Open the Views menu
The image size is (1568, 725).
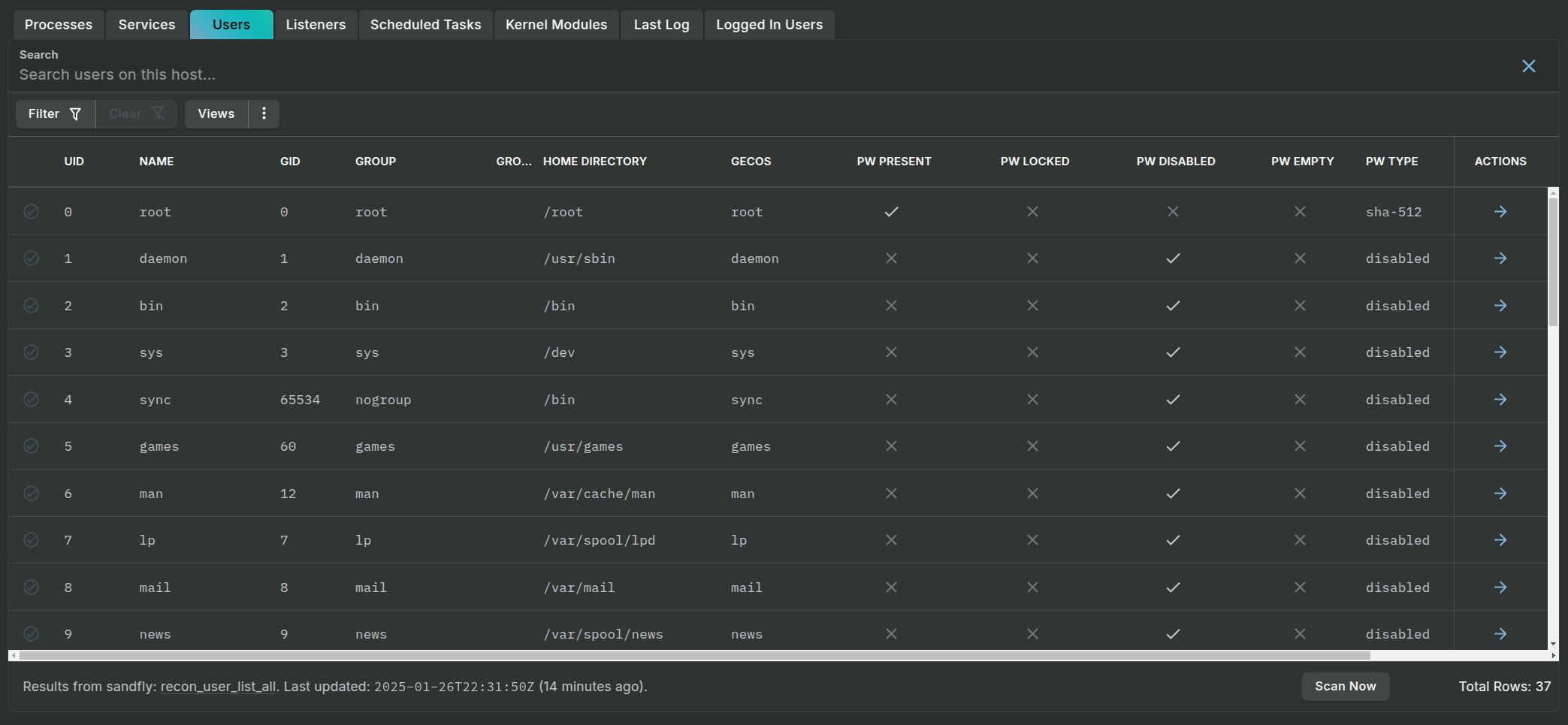tap(216, 113)
